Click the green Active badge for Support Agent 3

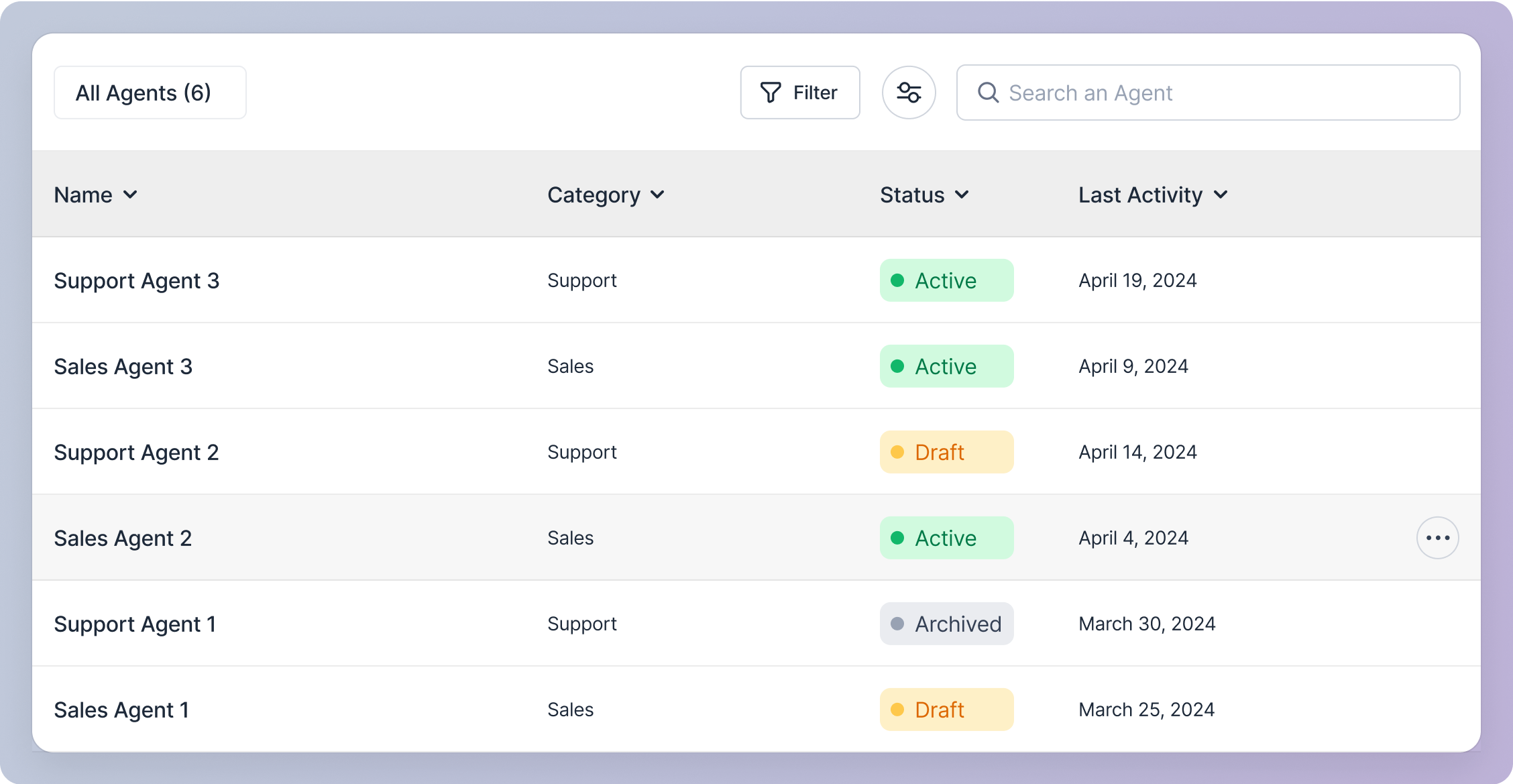coord(946,280)
